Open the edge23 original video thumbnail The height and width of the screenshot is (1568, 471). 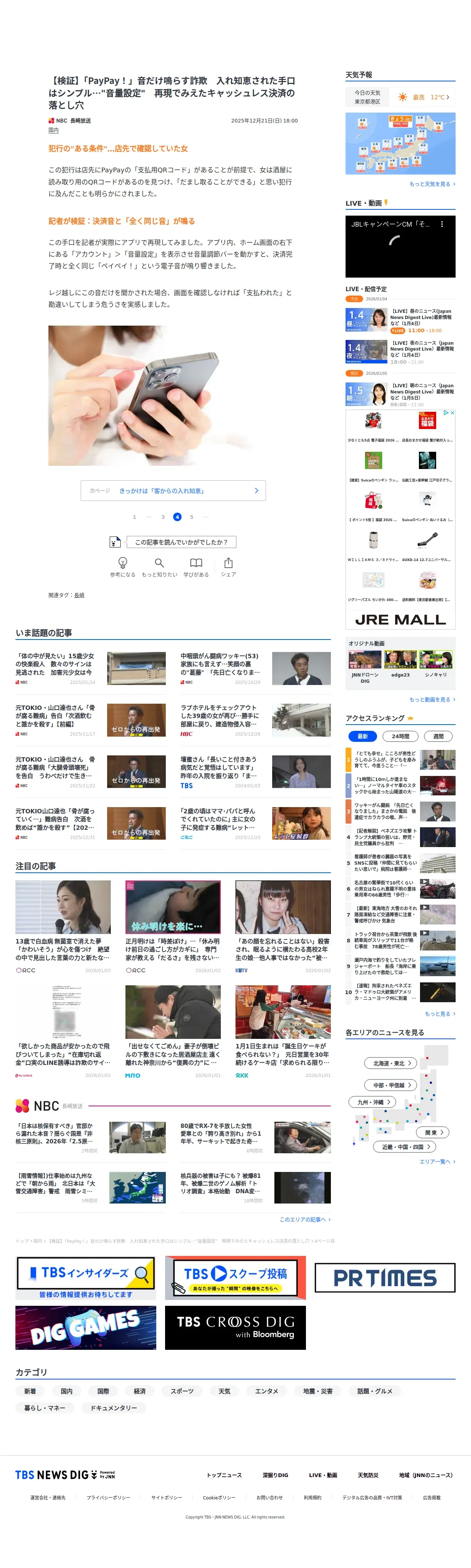(x=401, y=660)
